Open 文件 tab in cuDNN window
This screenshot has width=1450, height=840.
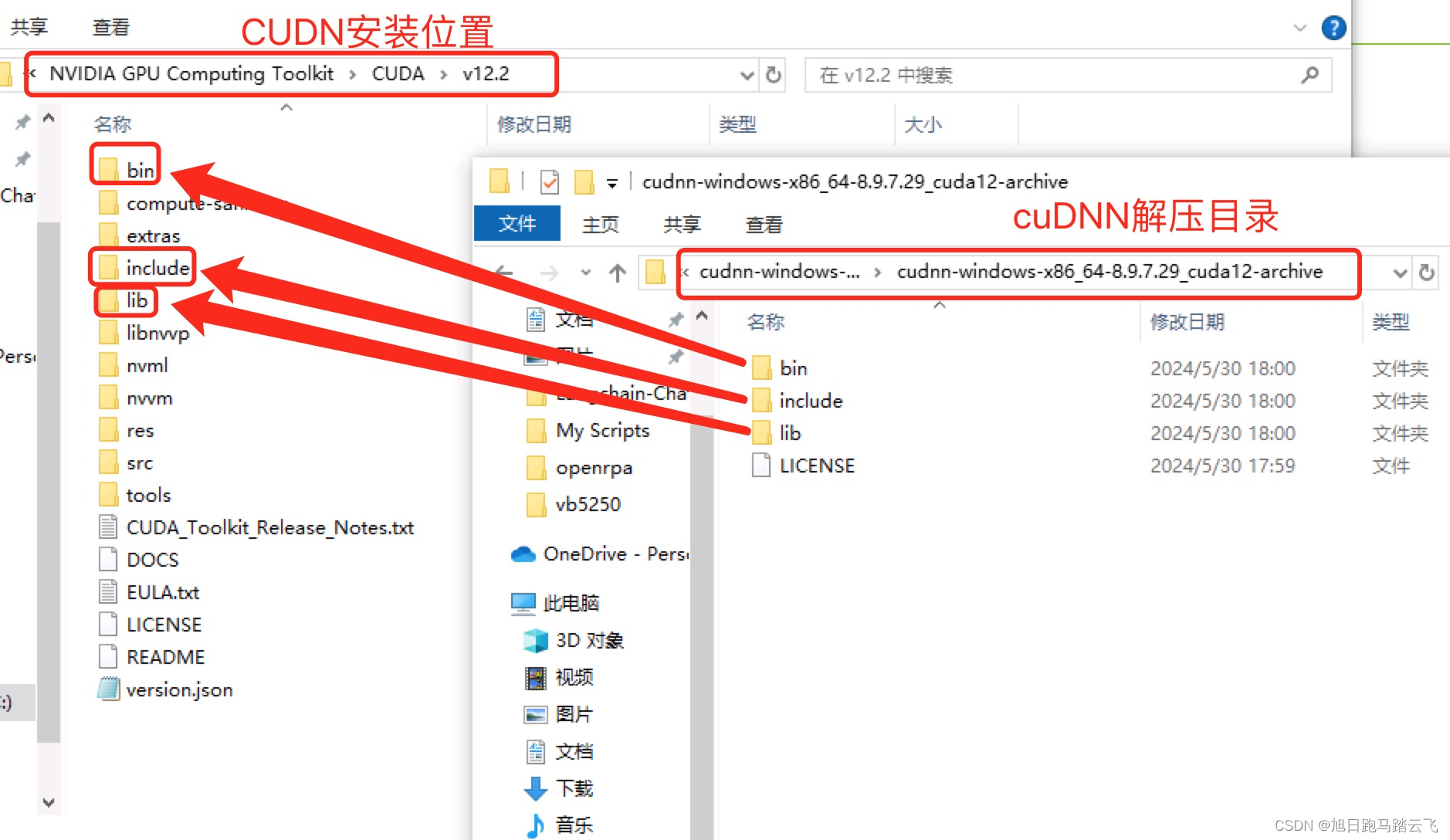click(517, 224)
